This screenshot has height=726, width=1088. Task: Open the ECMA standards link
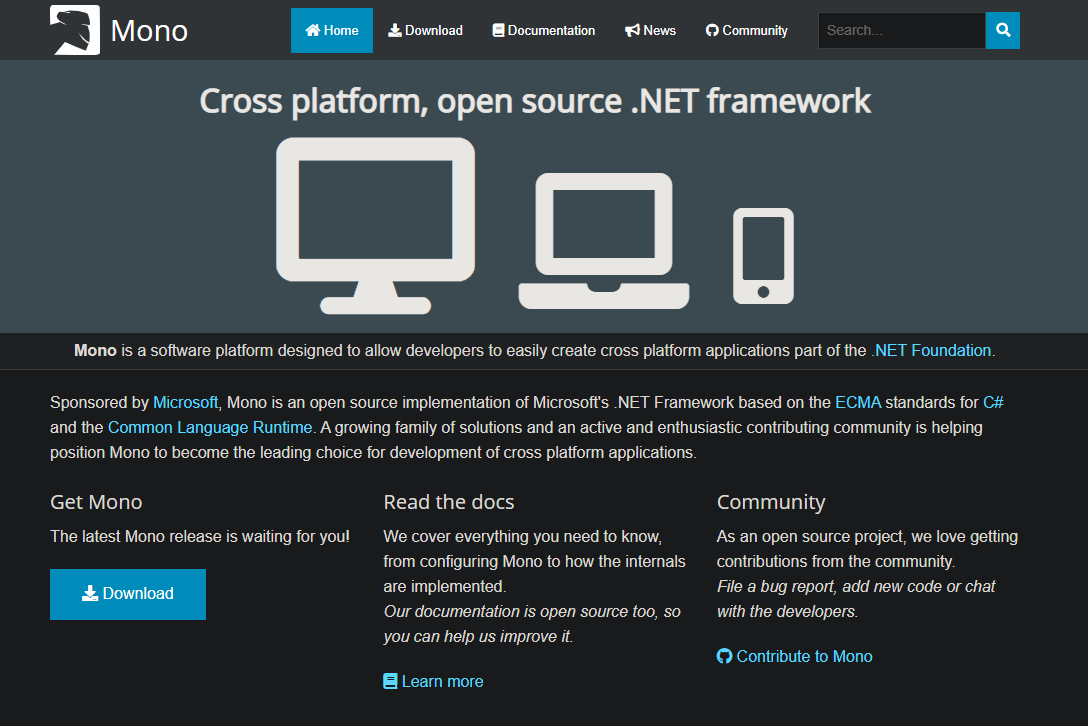coord(858,403)
